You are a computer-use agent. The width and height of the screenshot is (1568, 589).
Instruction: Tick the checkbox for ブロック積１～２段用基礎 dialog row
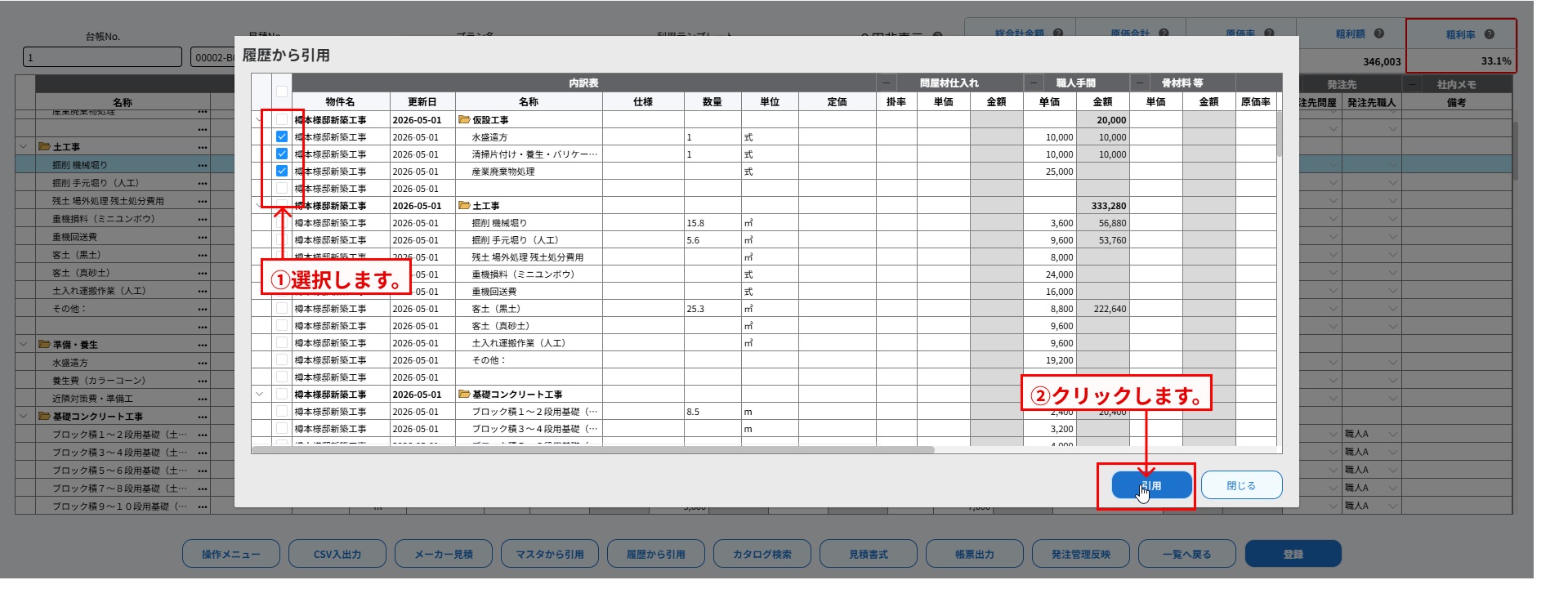[282, 411]
